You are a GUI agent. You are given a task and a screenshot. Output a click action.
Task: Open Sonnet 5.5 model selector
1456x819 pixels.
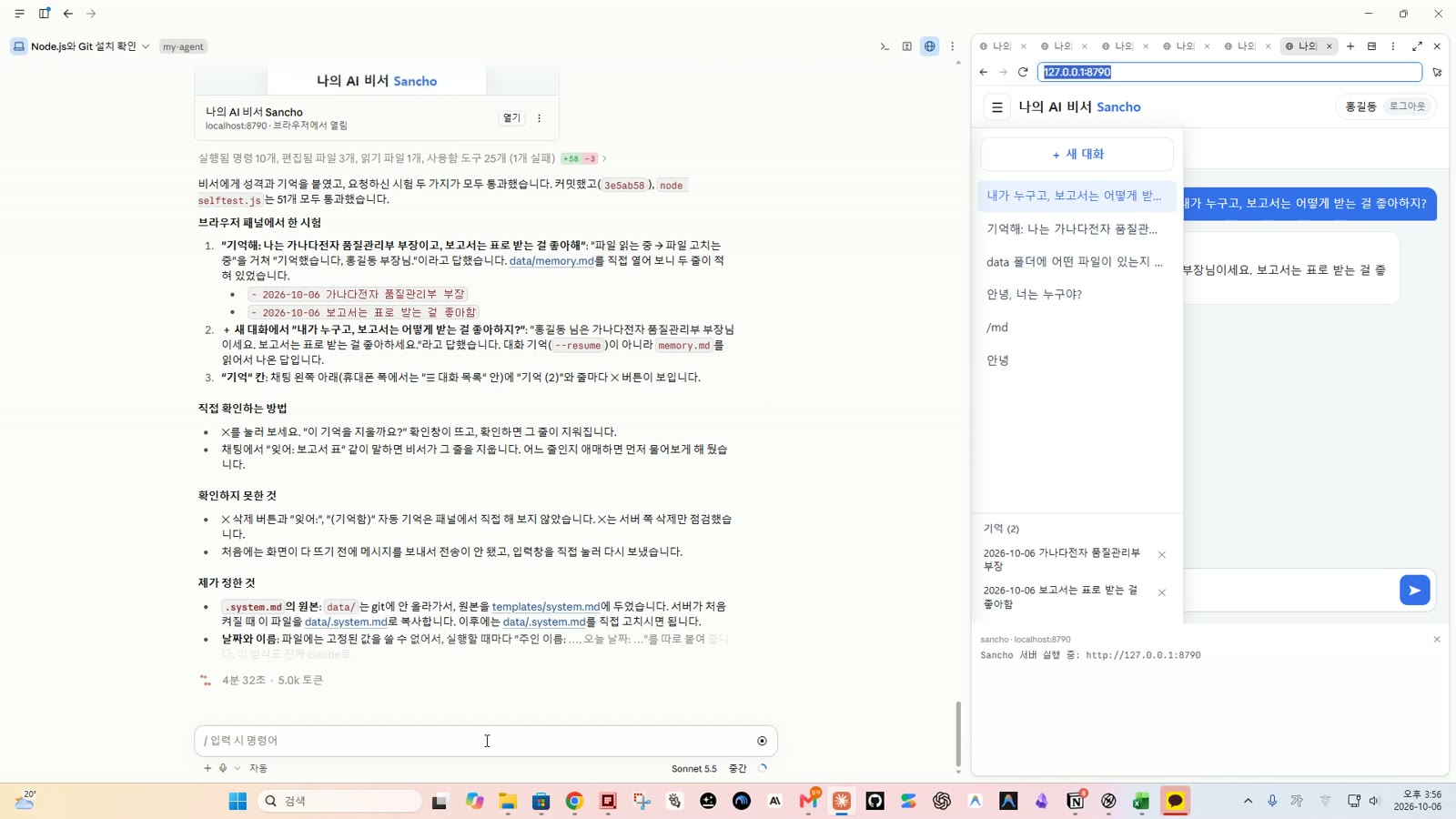tap(694, 769)
